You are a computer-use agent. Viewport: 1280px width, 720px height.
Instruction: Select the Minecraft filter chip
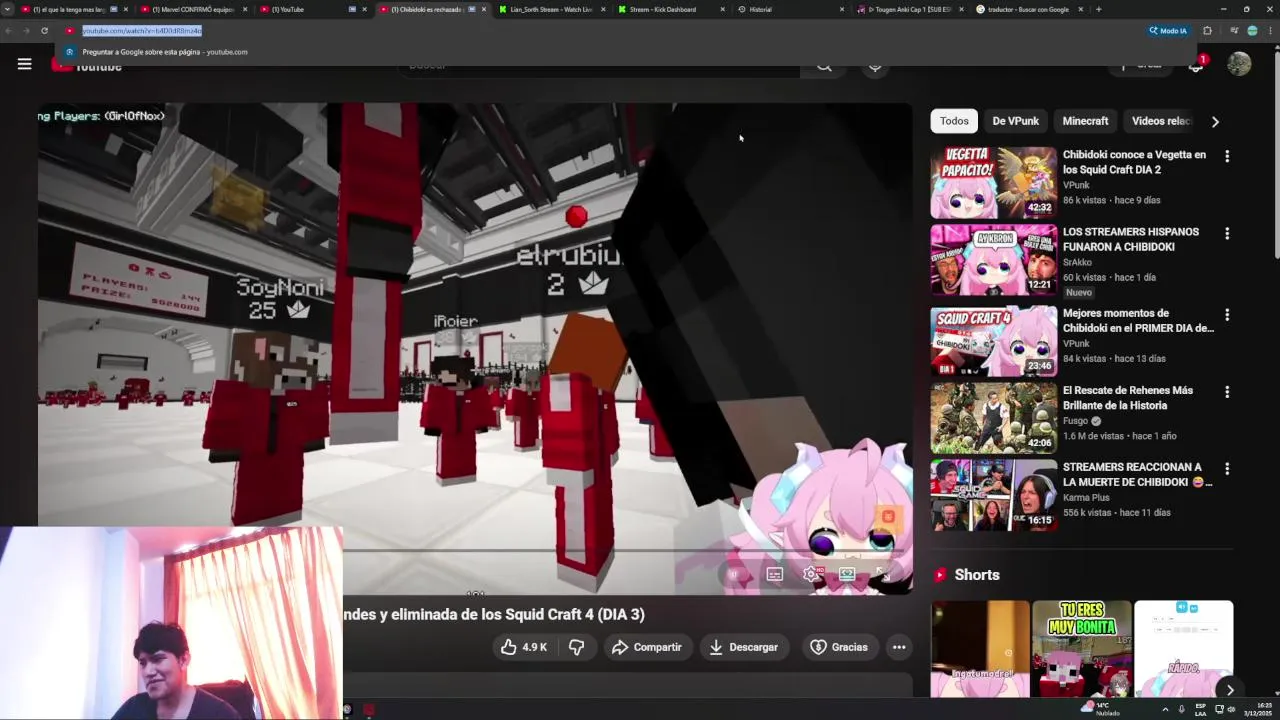point(1085,121)
